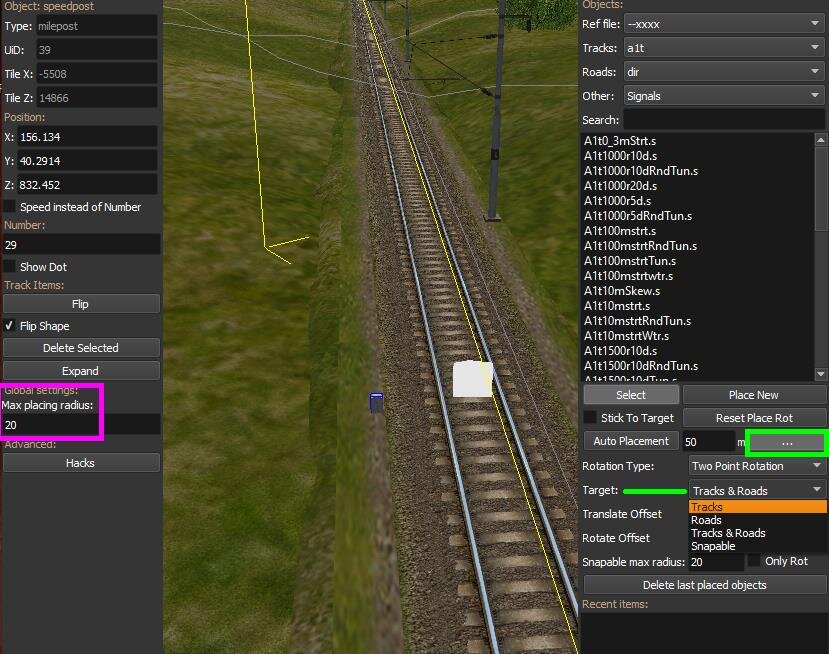Open the Other Signals dropdown
The image size is (829, 654).
point(722,96)
